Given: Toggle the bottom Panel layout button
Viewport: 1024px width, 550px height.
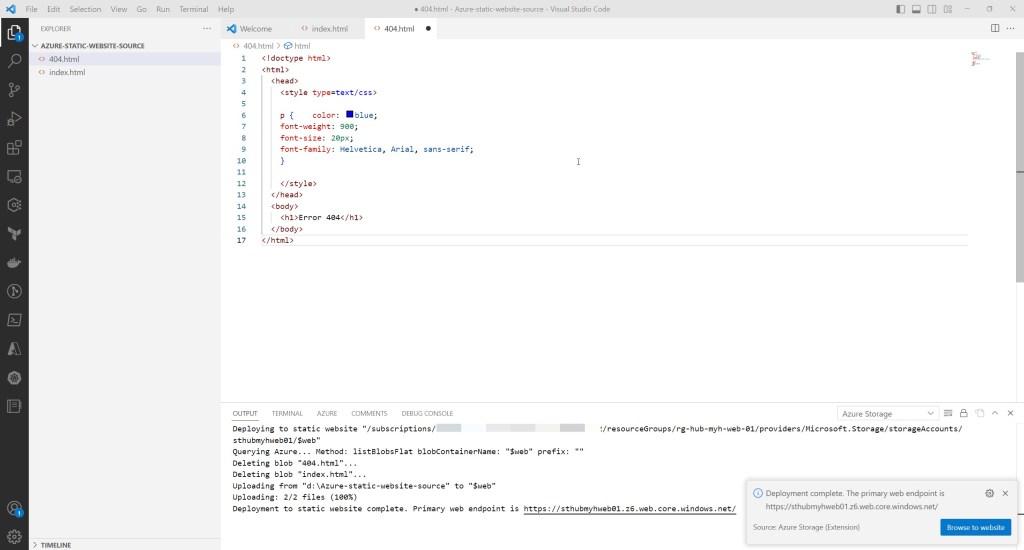Looking at the screenshot, I should coord(915,9).
